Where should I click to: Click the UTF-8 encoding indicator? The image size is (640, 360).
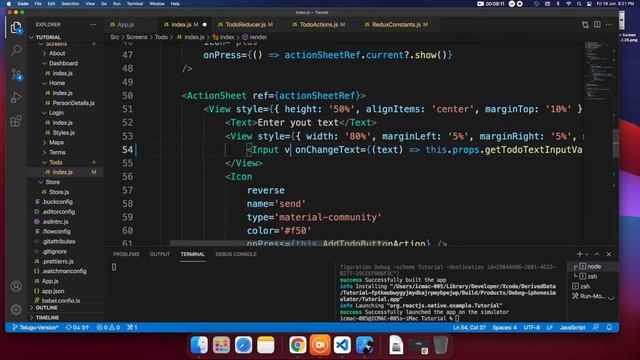[x=532, y=327]
